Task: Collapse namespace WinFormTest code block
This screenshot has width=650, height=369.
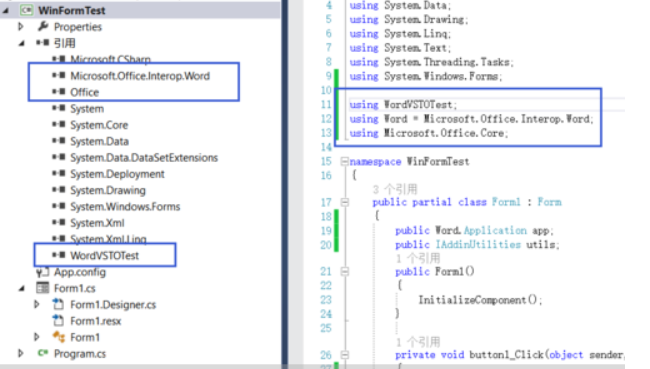Action: [x=344, y=161]
